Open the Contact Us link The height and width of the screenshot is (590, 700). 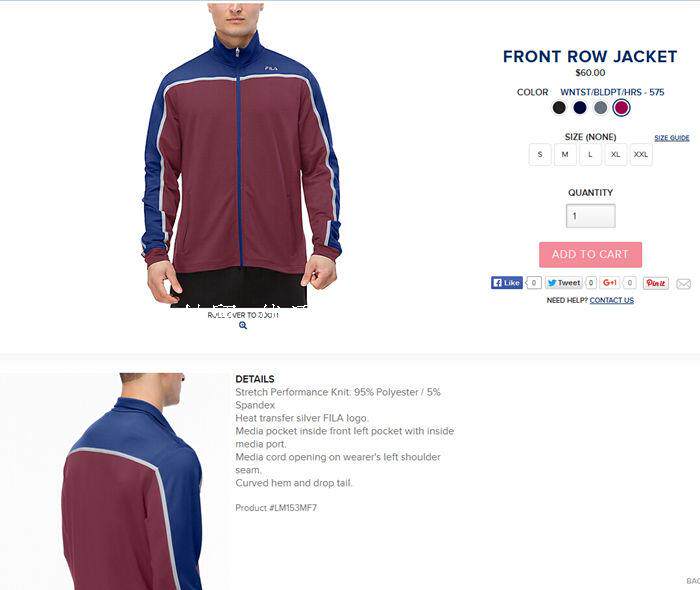[x=612, y=300]
